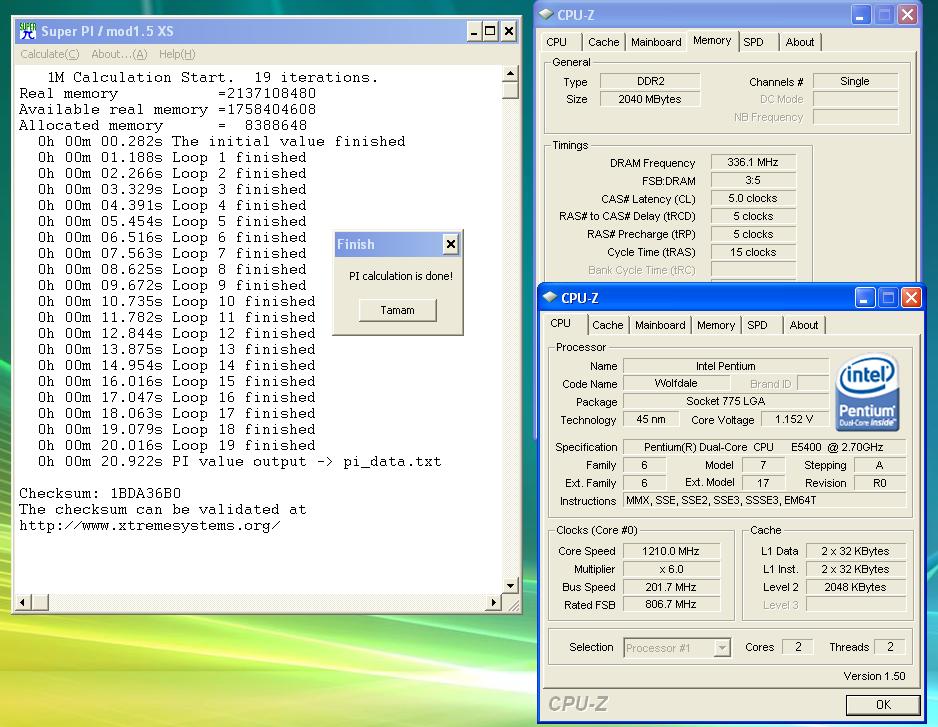Screen dimensions: 938x727
Task: Click the Intel Pentium logo badge
Action: [x=867, y=393]
